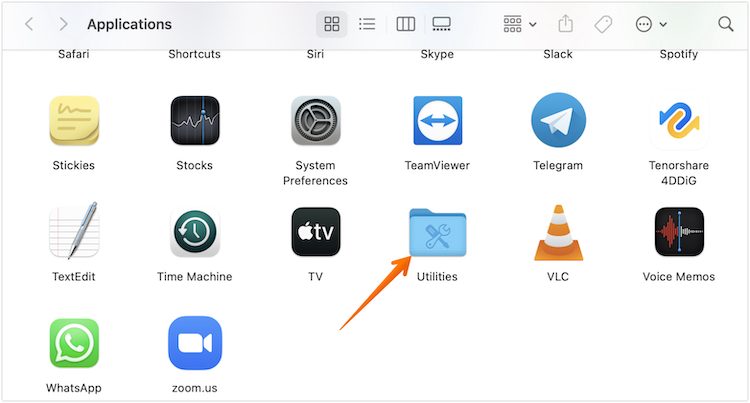Click the System Preferences name label
750x403 pixels.
click(315, 173)
